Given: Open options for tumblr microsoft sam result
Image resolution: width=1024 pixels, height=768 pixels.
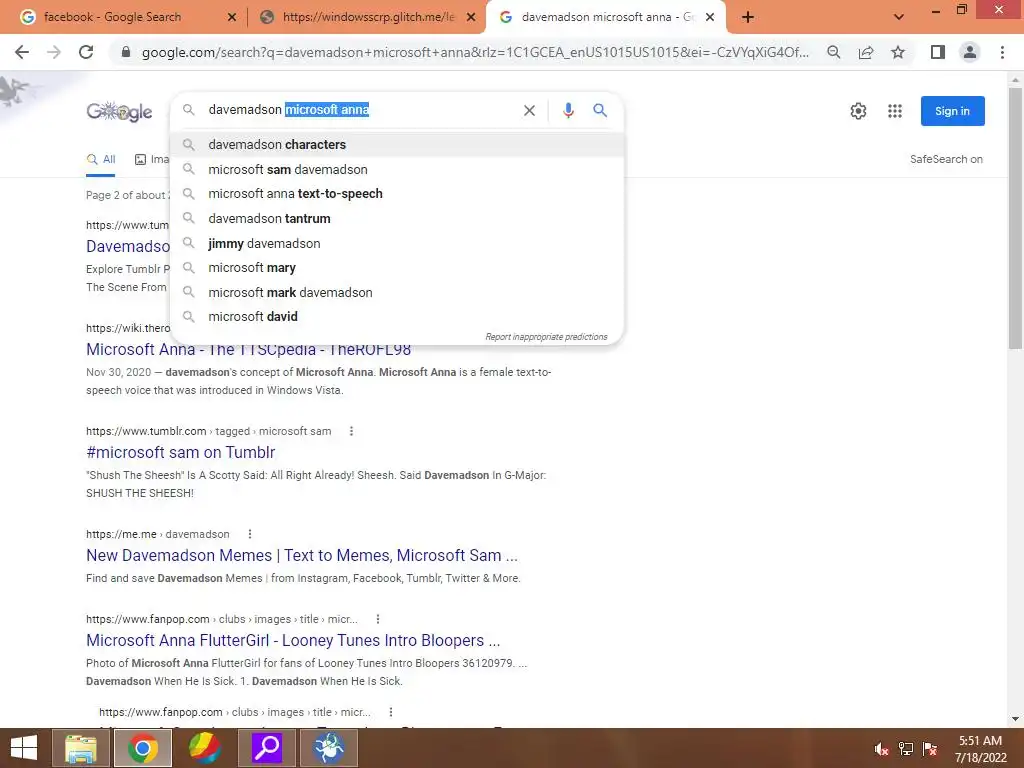Looking at the screenshot, I should click(x=351, y=431).
